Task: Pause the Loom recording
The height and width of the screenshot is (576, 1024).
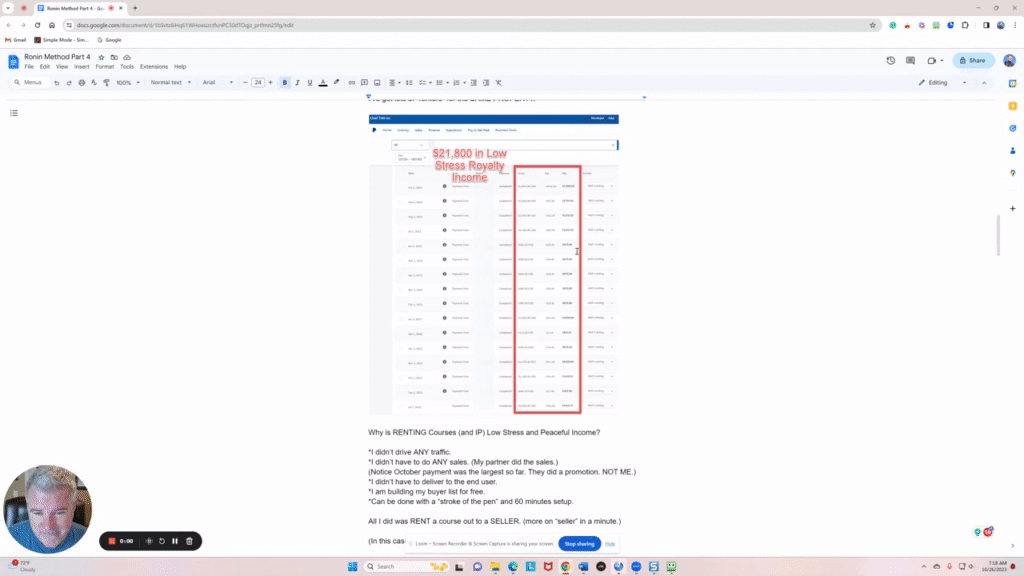Action: [175, 541]
